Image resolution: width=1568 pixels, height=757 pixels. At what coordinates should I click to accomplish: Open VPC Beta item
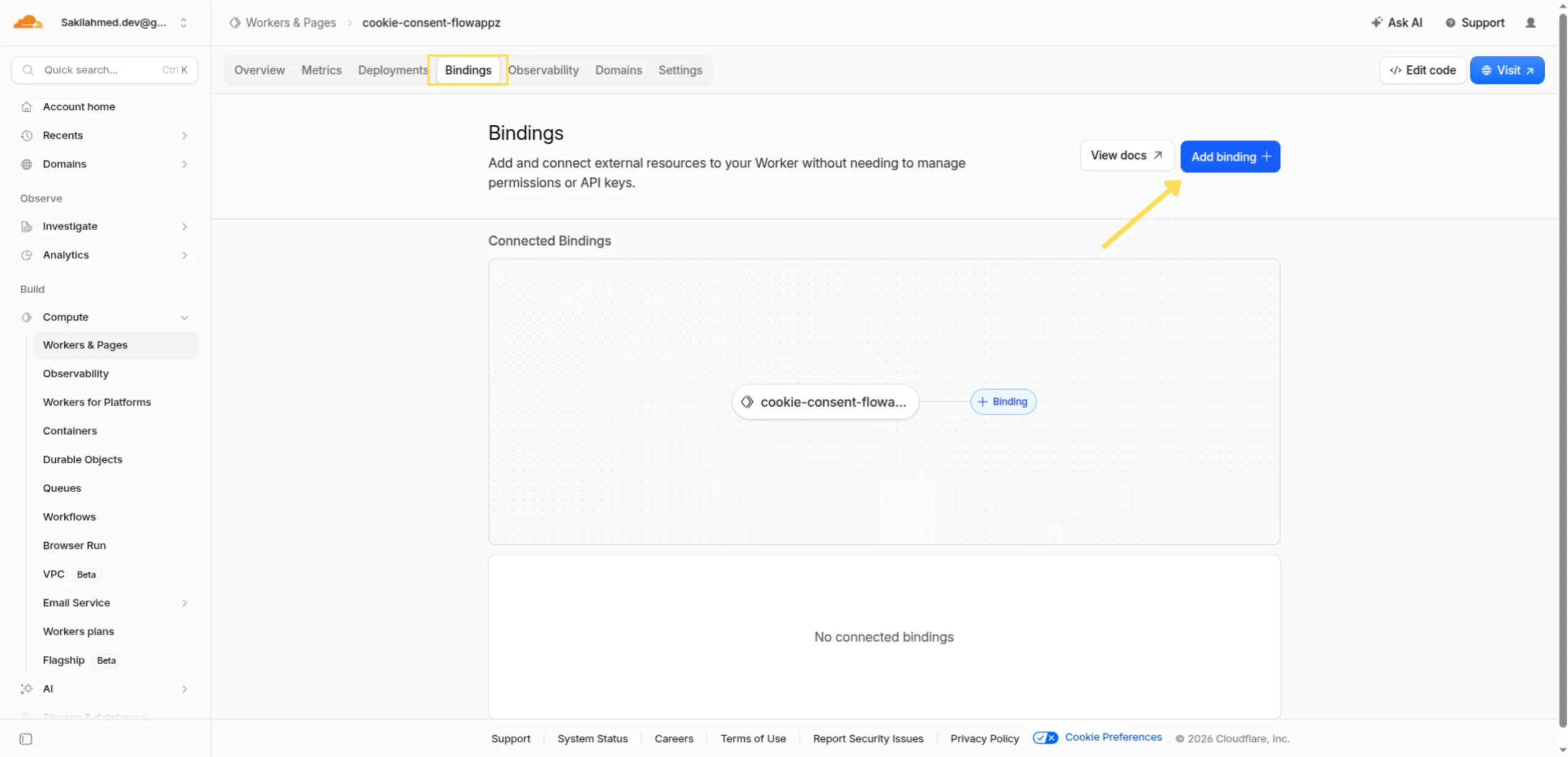[x=69, y=574]
